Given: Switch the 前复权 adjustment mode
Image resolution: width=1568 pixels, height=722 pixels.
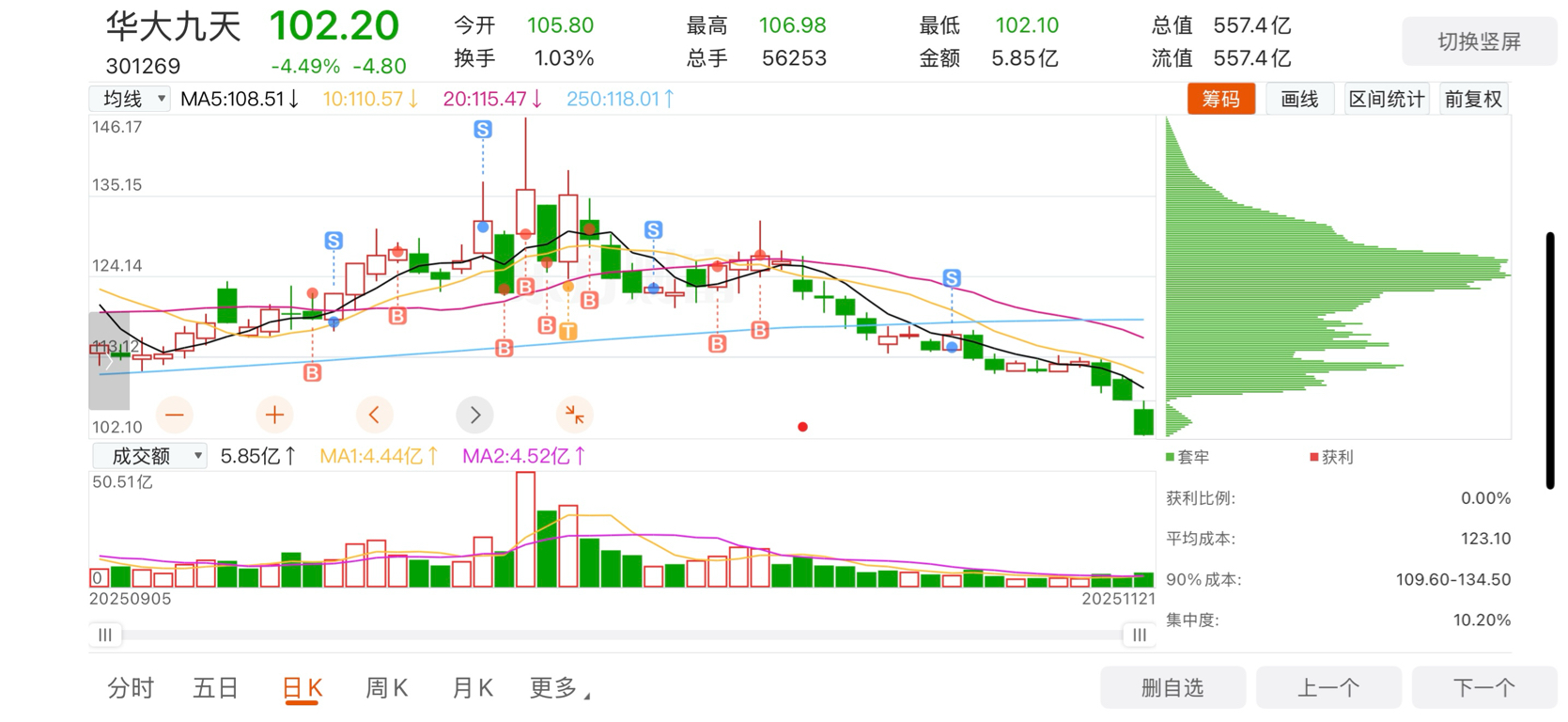Looking at the screenshot, I should 1473,99.
